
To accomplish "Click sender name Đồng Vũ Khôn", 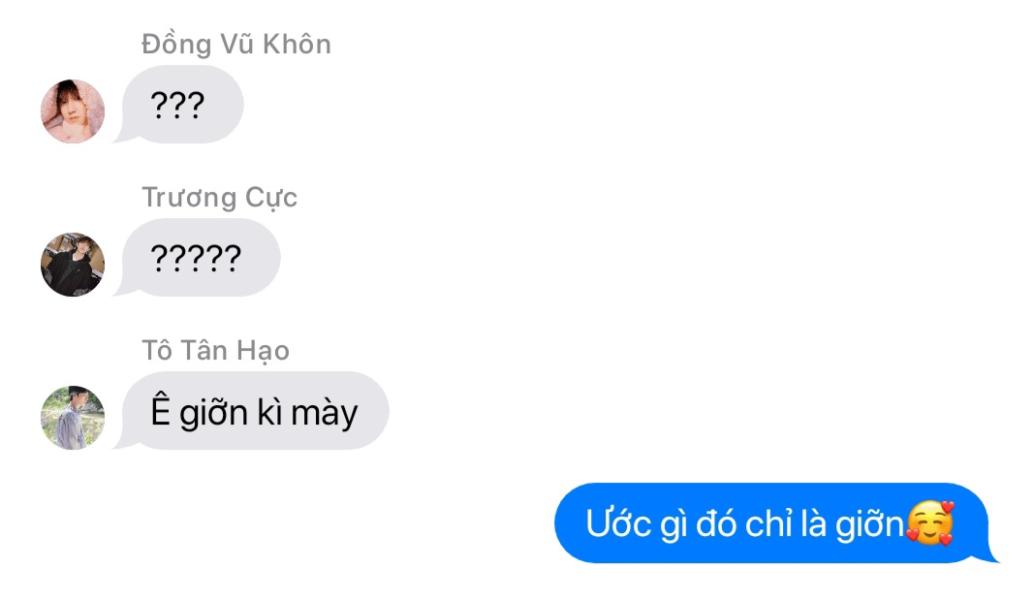I will coord(236,44).
